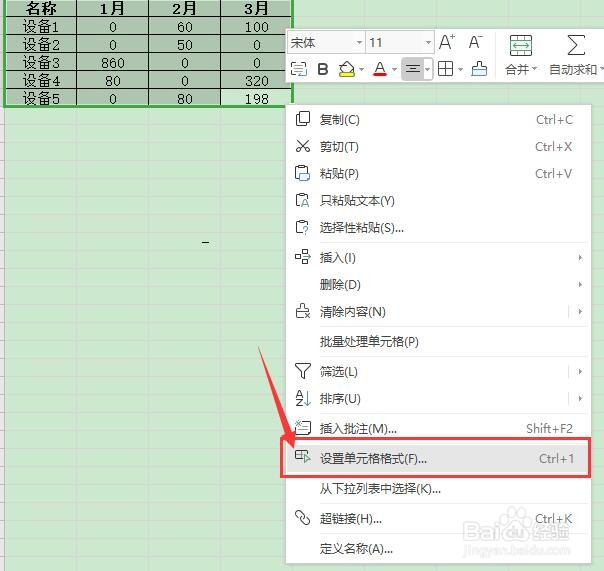This screenshot has width=604, height=571.
Task: Select the cell with value 198
Action: coord(256,98)
